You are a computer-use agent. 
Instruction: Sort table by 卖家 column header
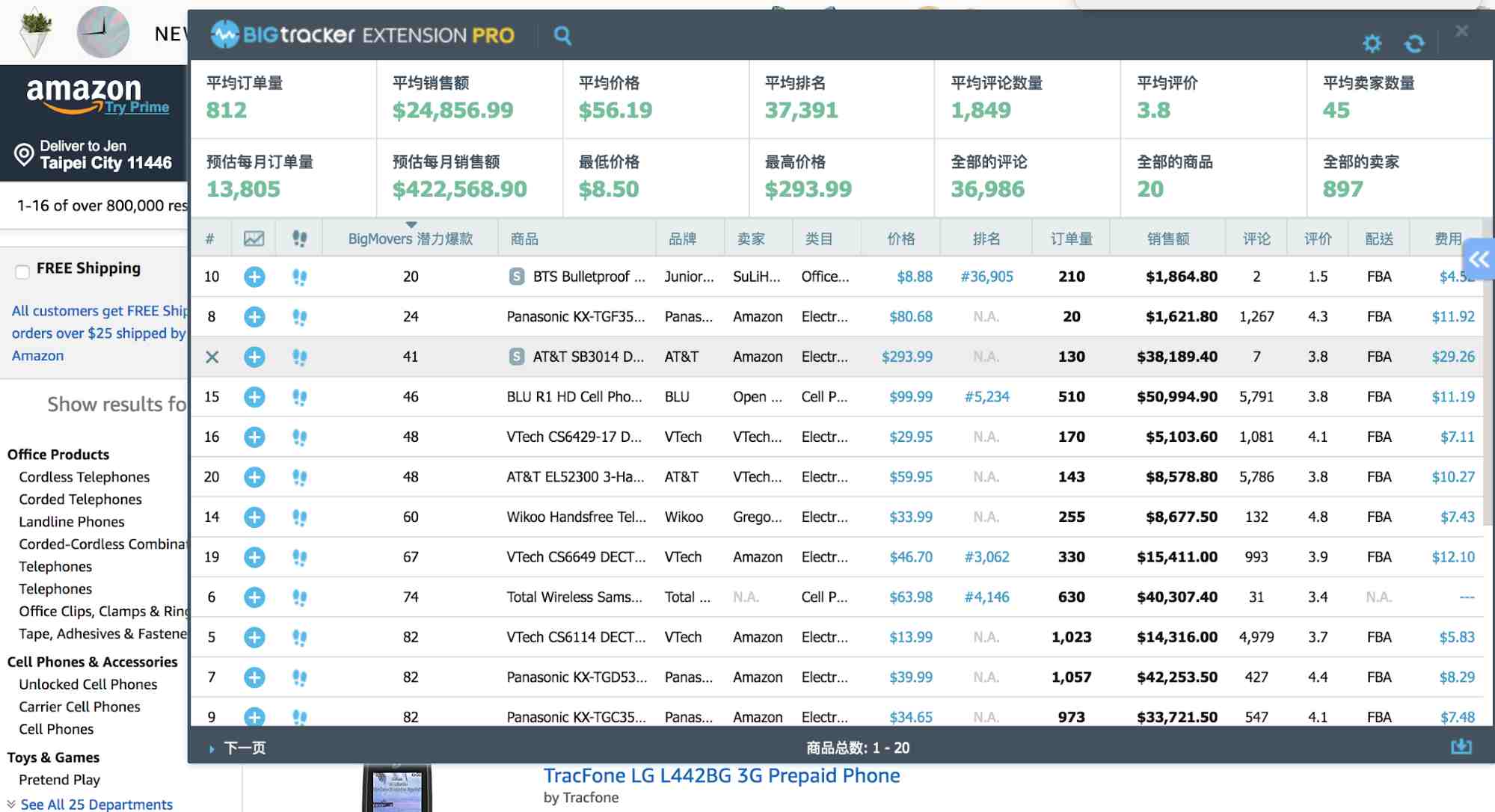(751, 239)
